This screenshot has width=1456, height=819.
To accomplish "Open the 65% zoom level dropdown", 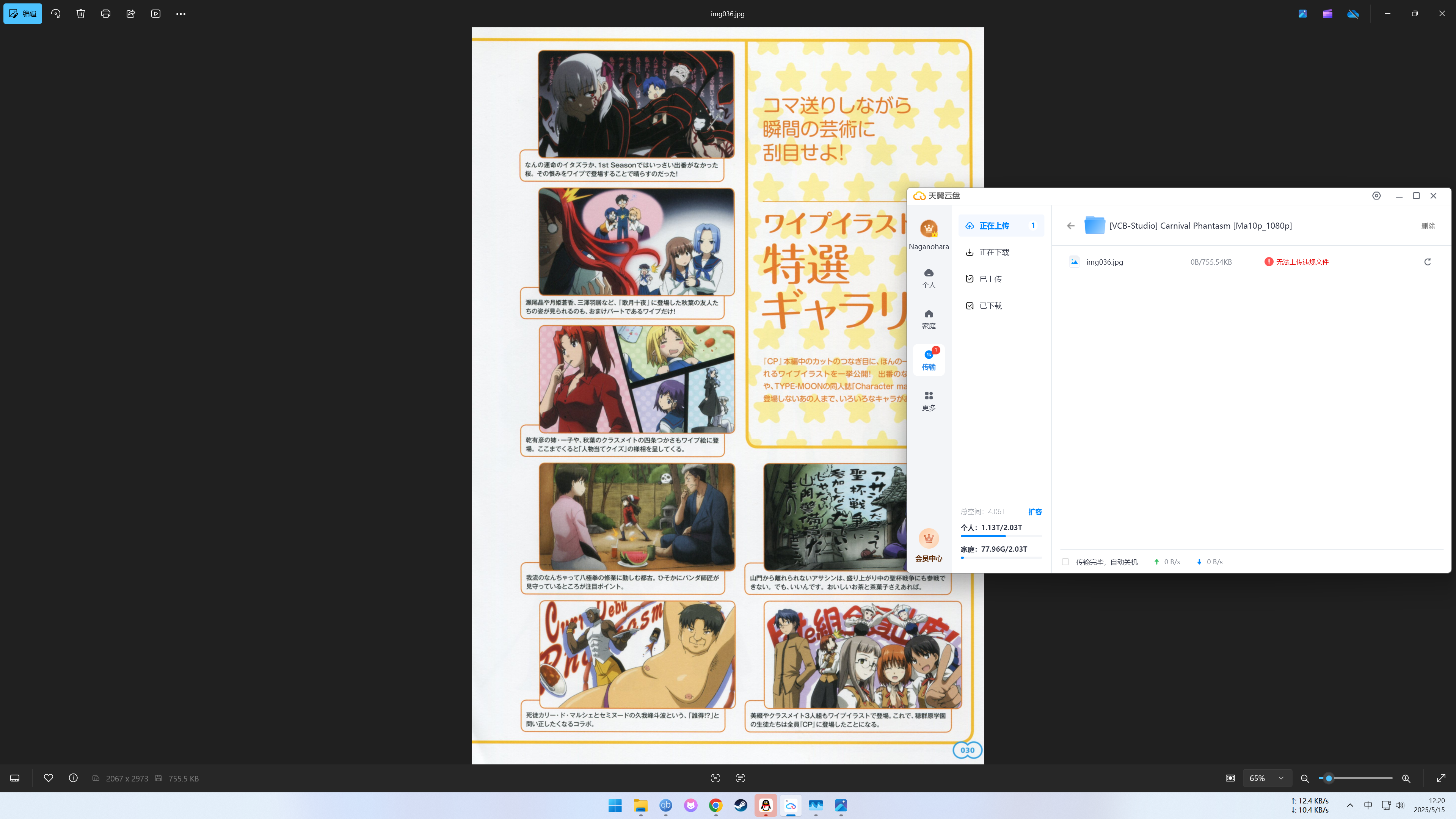I will coord(1267,778).
